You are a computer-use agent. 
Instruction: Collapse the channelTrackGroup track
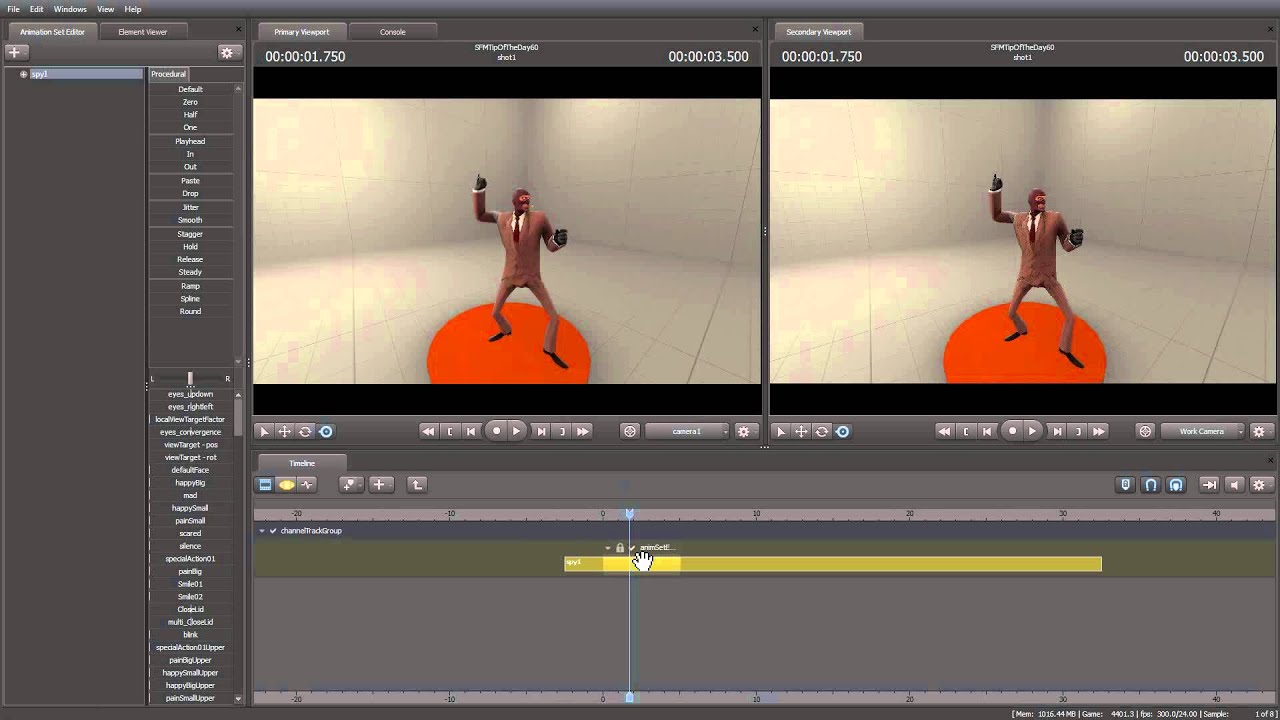pyautogui.click(x=262, y=531)
